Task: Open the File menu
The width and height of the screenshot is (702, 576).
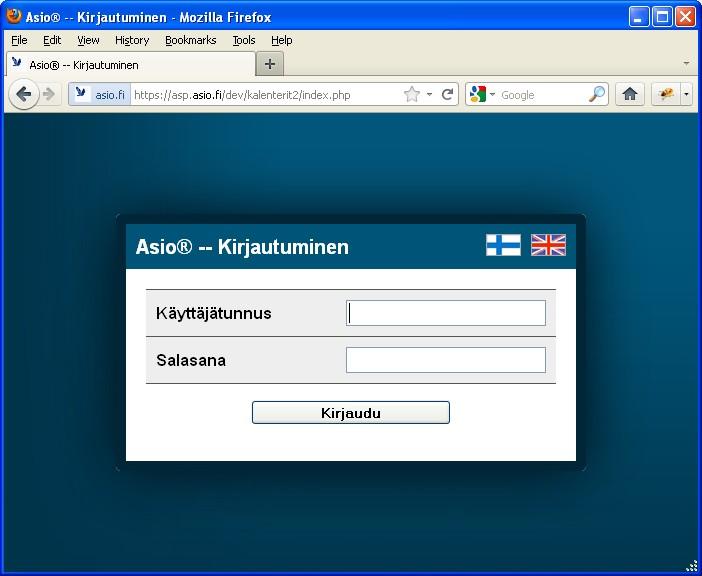Action: (x=19, y=40)
